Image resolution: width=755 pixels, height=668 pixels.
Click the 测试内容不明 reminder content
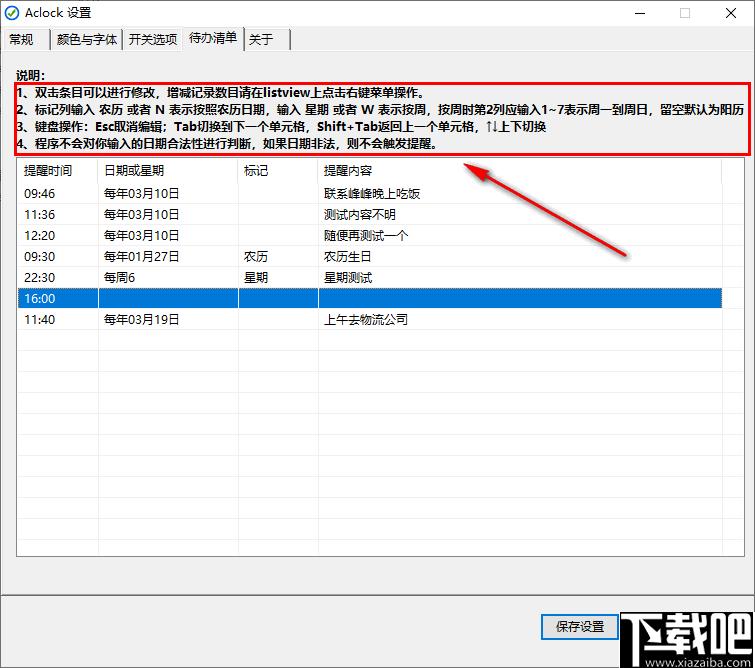click(x=360, y=214)
